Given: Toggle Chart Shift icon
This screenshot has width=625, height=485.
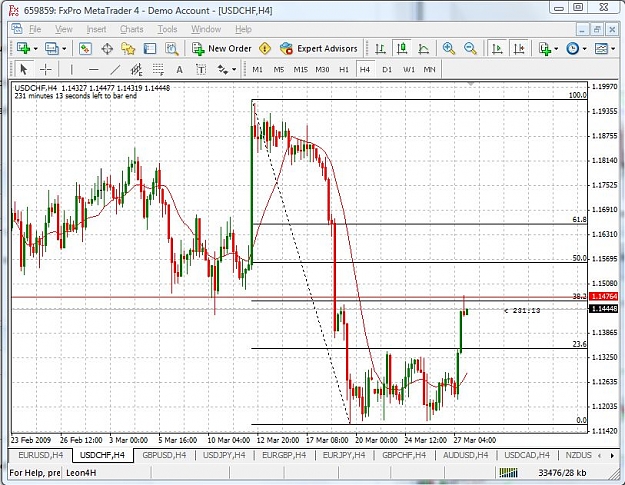Looking at the screenshot, I should [x=519, y=49].
